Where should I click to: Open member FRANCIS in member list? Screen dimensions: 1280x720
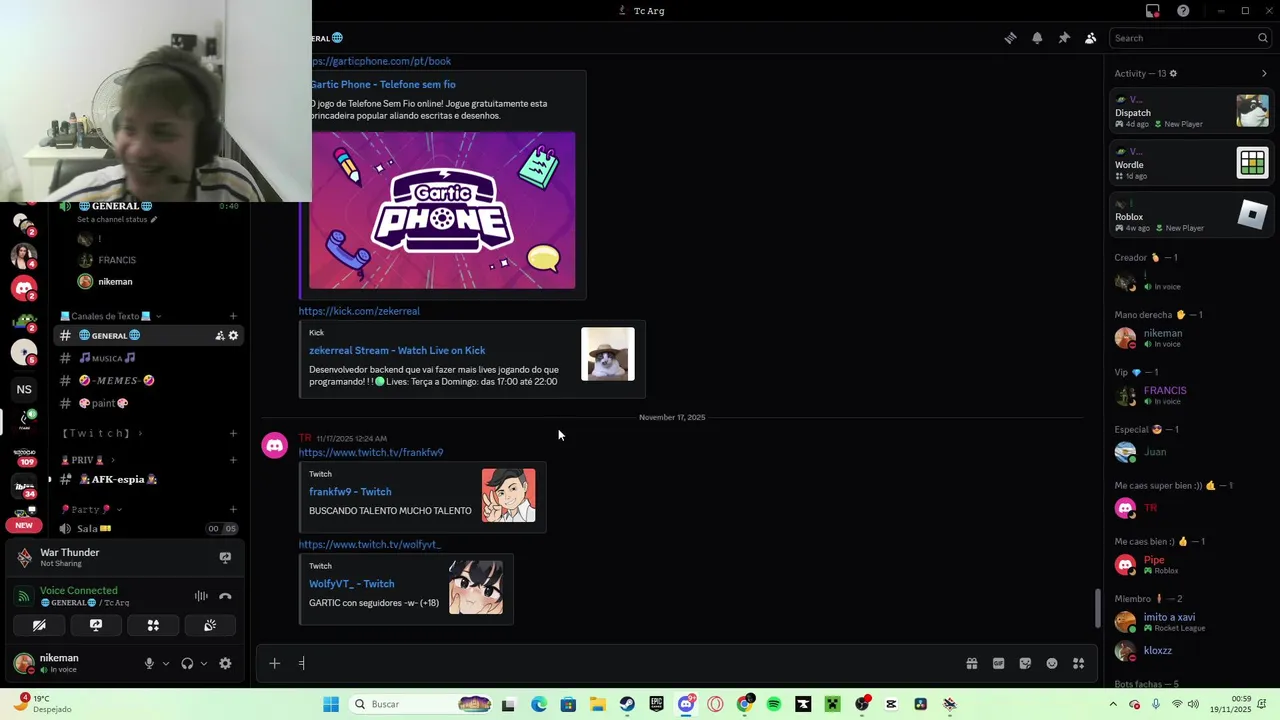click(x=1191, y=395)
